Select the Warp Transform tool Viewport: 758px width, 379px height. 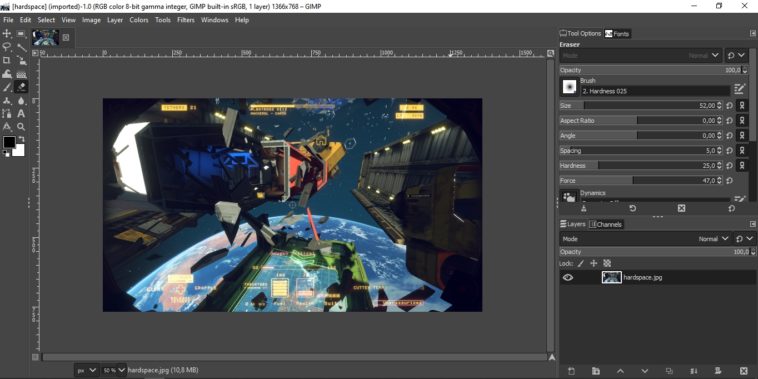pos(7,74)
